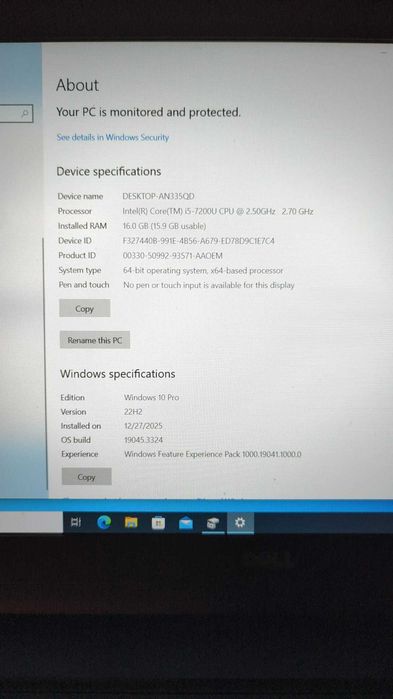393x699 pixels.
Task: Launch Microsoft Edge from the taskbar
Action: (104, 522)
